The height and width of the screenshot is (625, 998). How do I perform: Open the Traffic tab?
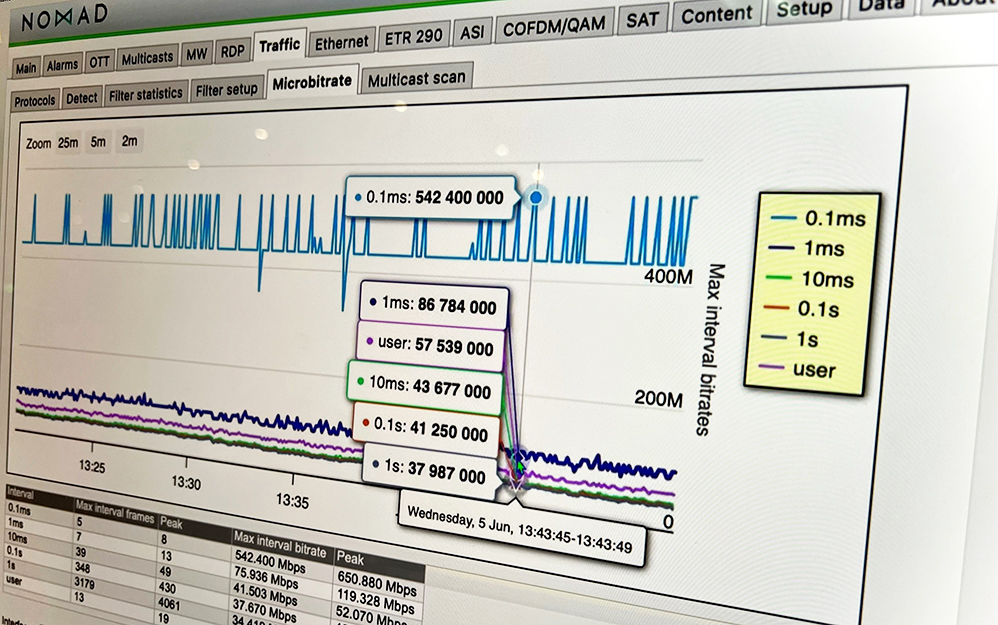point(279,46)
